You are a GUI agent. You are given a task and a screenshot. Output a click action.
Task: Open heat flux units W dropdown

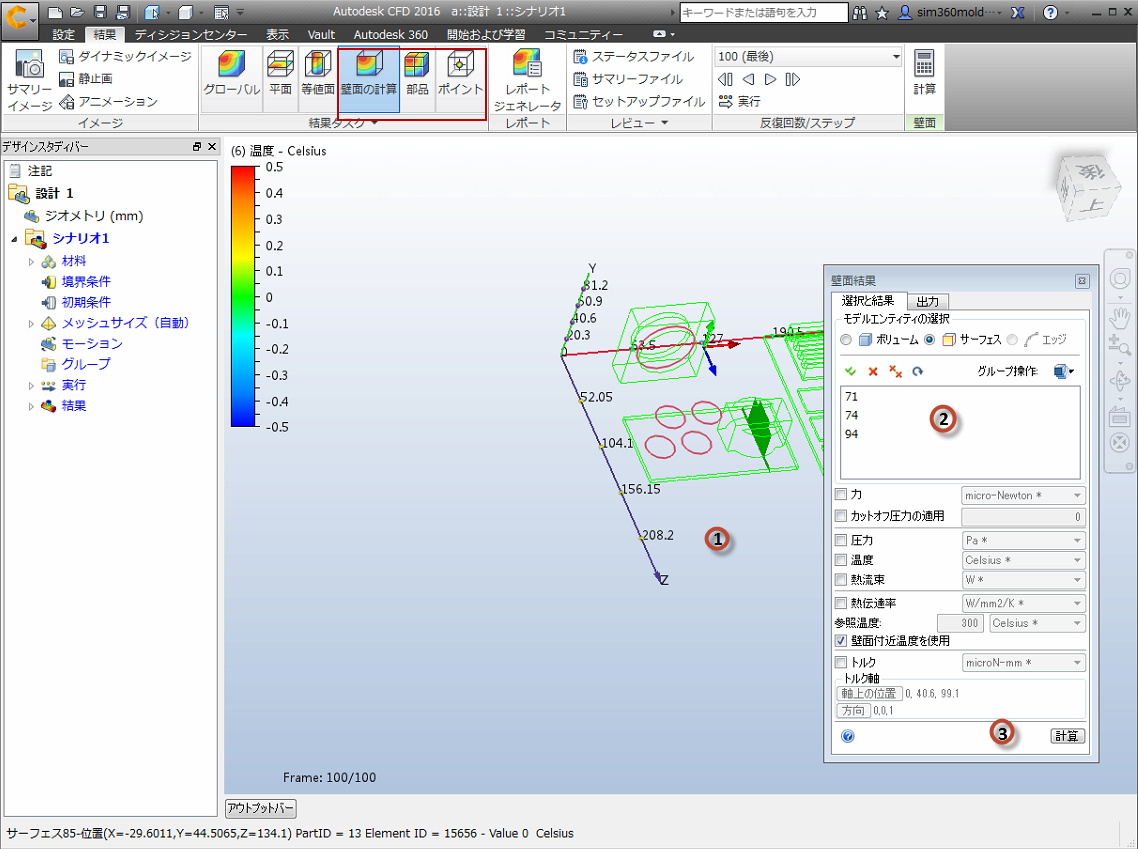point(1023,580)
